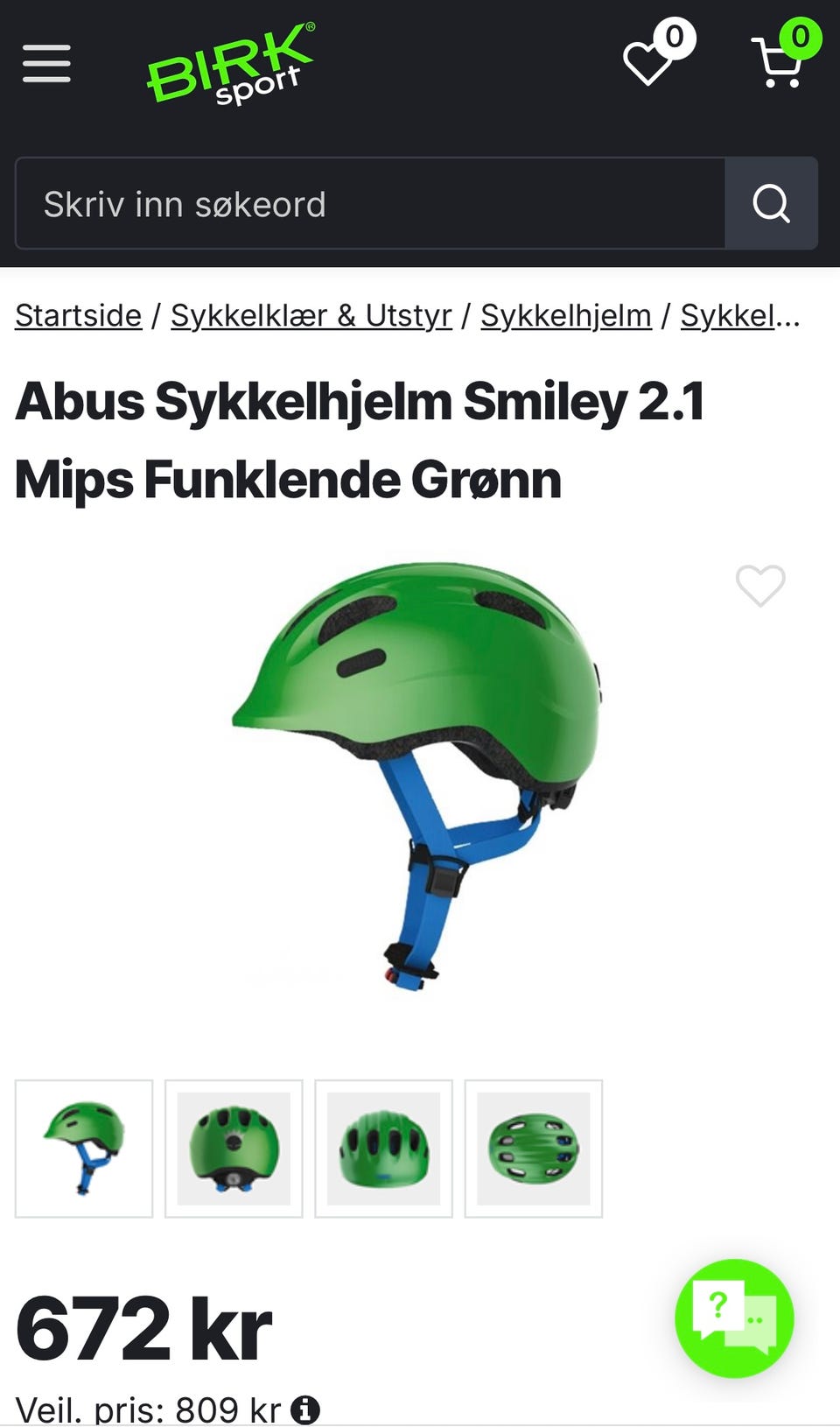Open the hamburger navigation menu

coord(46,64)
